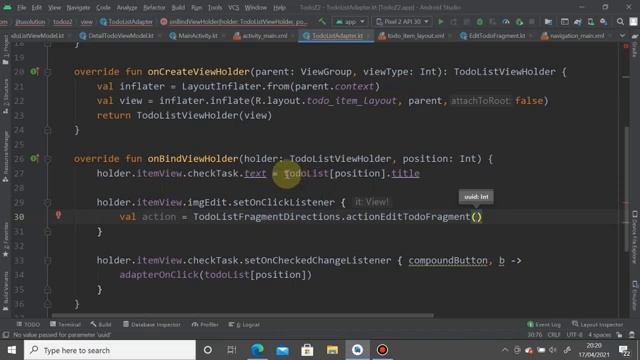This screenshot has height=360, width=640.
Task: Open Build Variants from the left sidebar
Action: [5, 291]
